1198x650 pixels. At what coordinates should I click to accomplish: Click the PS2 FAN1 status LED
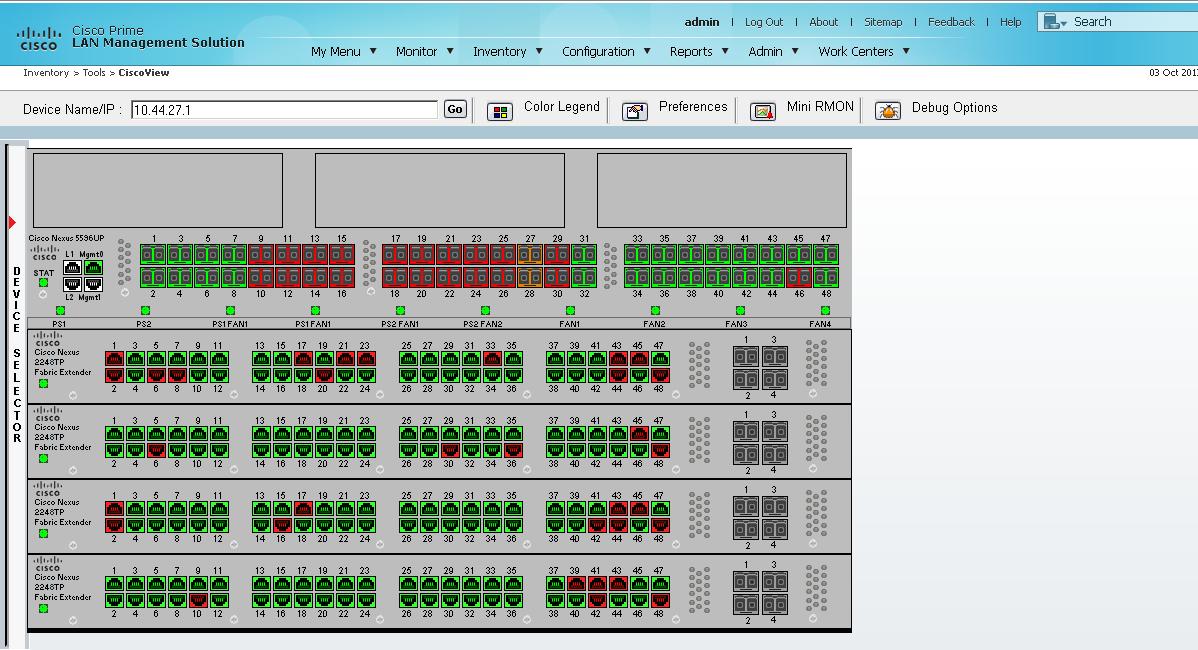click(x=400, y=310)
